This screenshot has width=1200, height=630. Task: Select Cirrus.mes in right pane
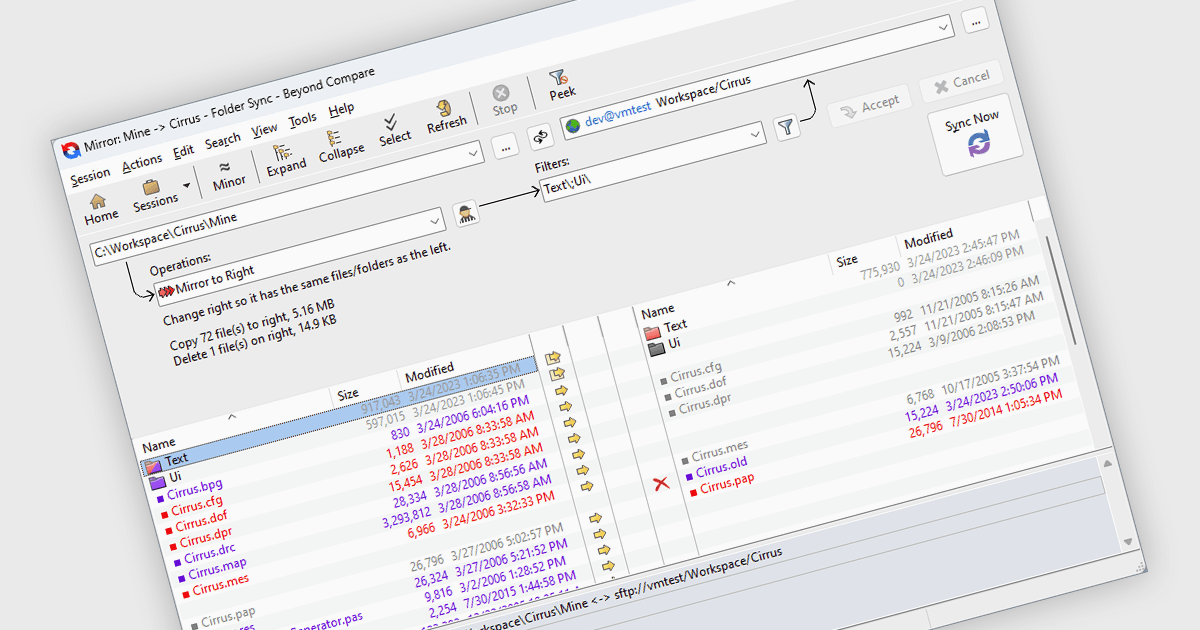coord(720,451)
